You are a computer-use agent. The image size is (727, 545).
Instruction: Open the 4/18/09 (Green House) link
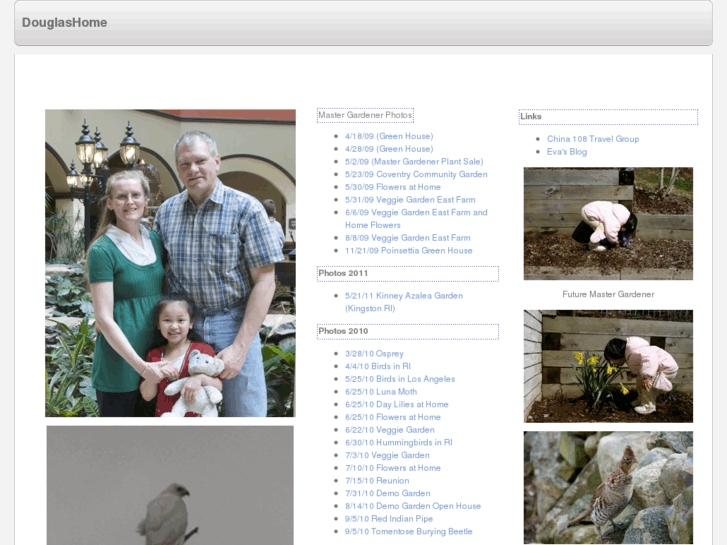[x=389, y=136]
